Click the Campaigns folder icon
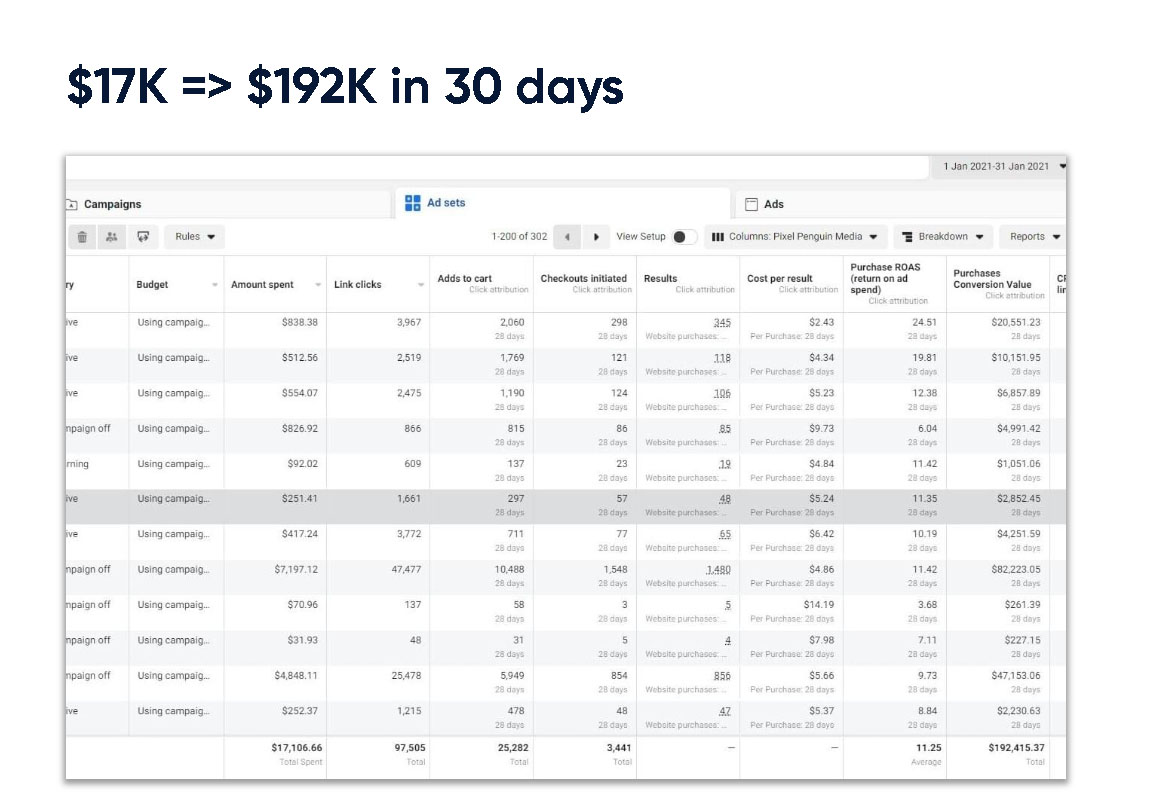Viewport: 1172px width, 812px height. click(71, 204)
